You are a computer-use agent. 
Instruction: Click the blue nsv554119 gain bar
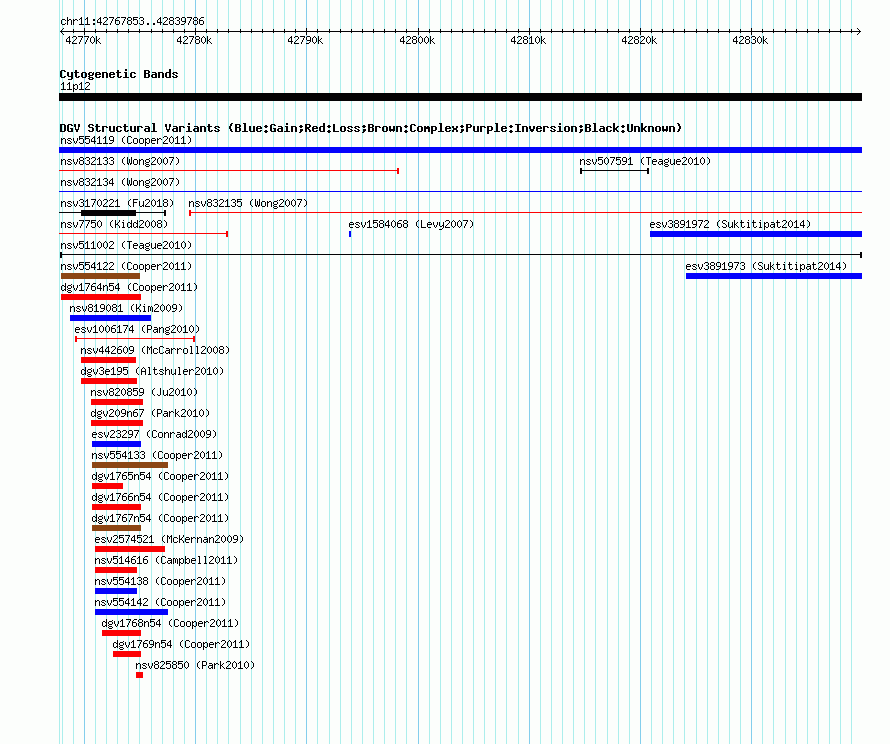(460, 150)
